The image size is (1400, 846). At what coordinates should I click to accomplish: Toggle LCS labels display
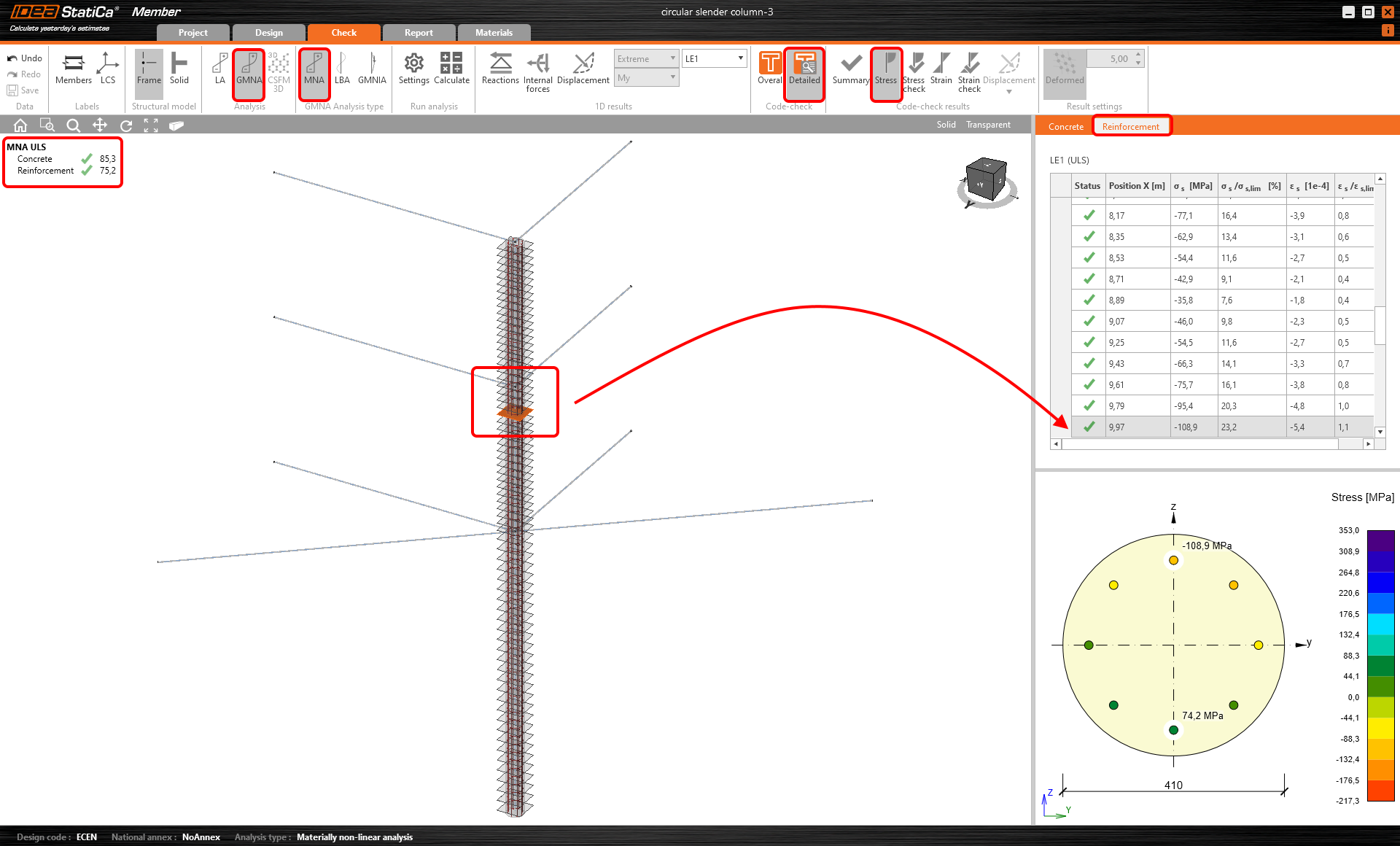[108, 68]
